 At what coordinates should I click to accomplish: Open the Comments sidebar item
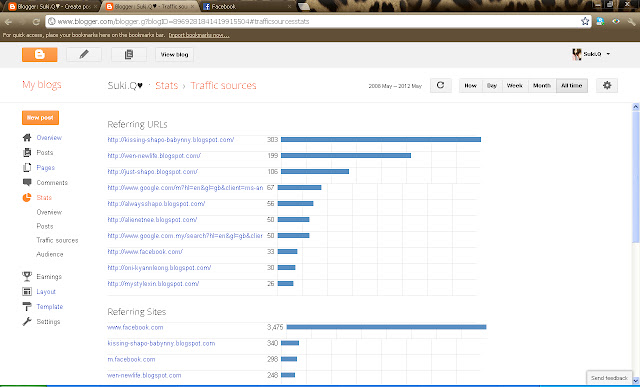point(52,182)
